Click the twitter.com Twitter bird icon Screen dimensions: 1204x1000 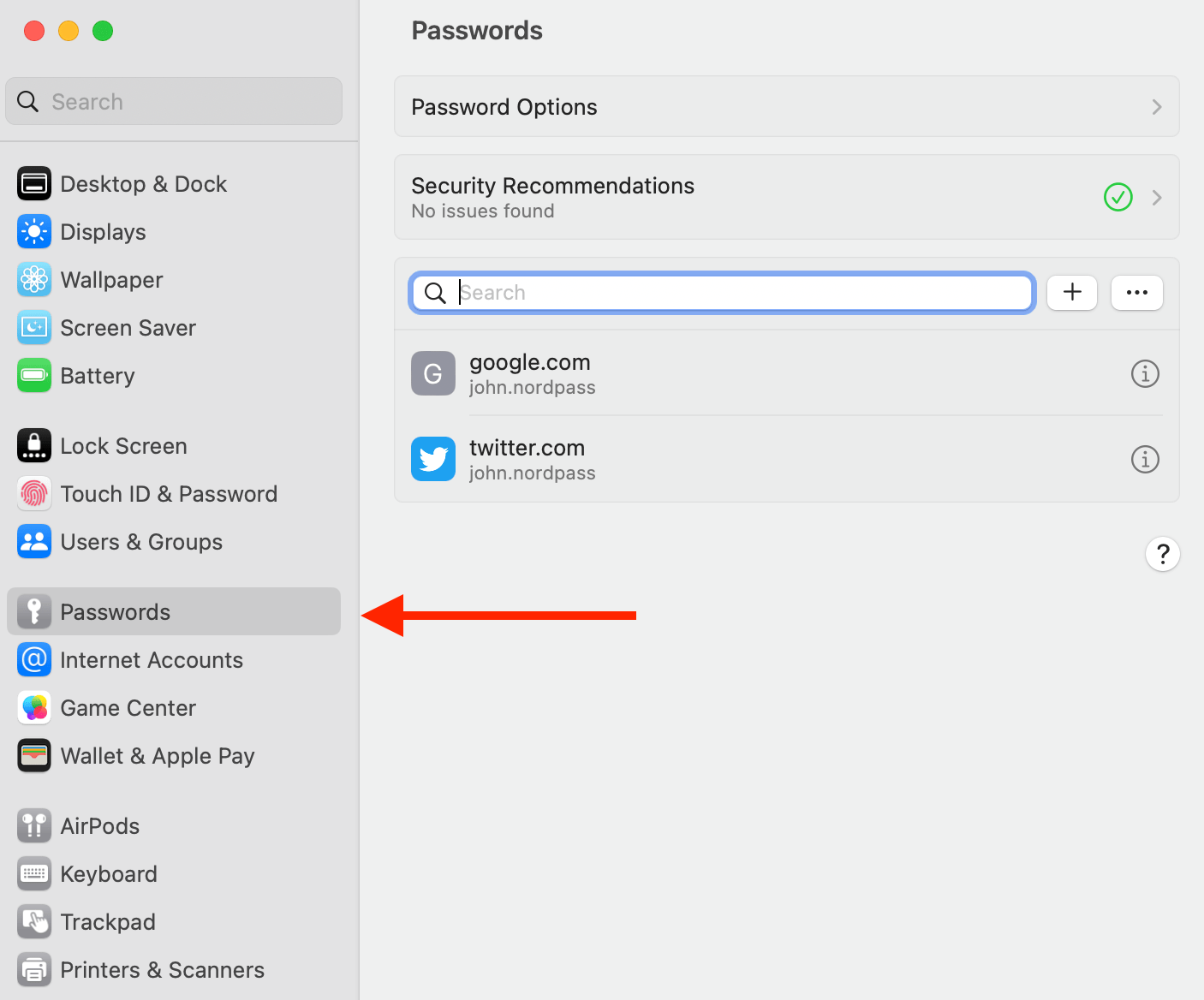click(433, 459)
